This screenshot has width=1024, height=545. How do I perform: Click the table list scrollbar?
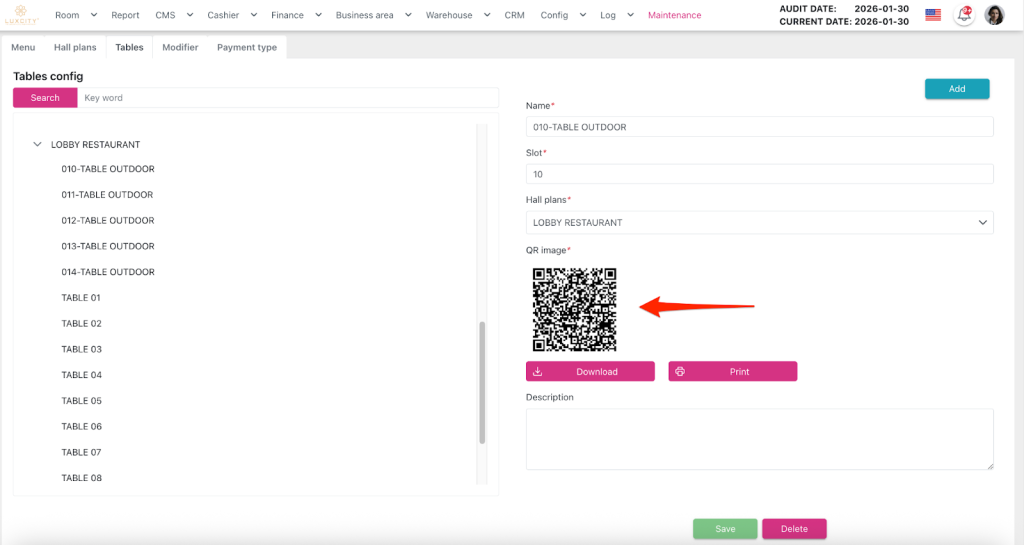[482, 382]
